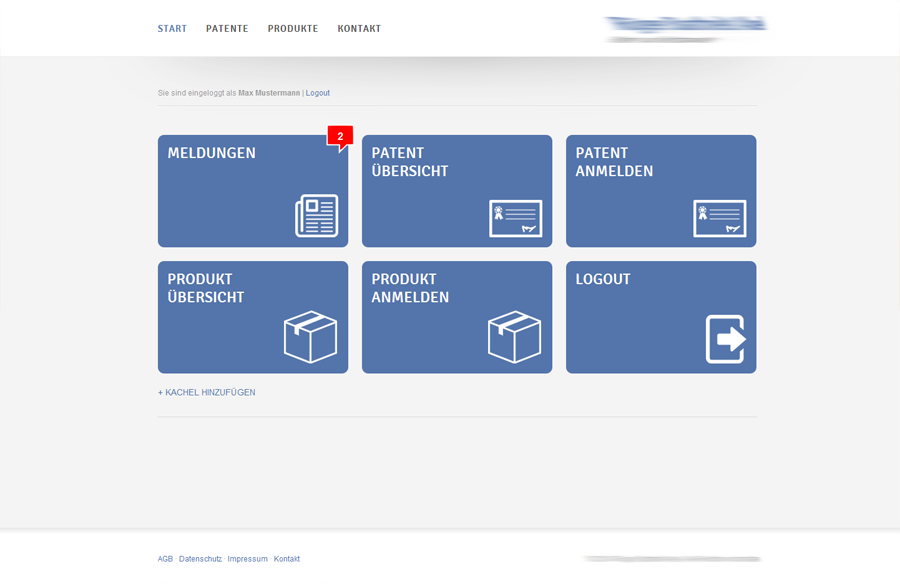
Task: Open the Kontakt footer link
Action: [286, 559]
